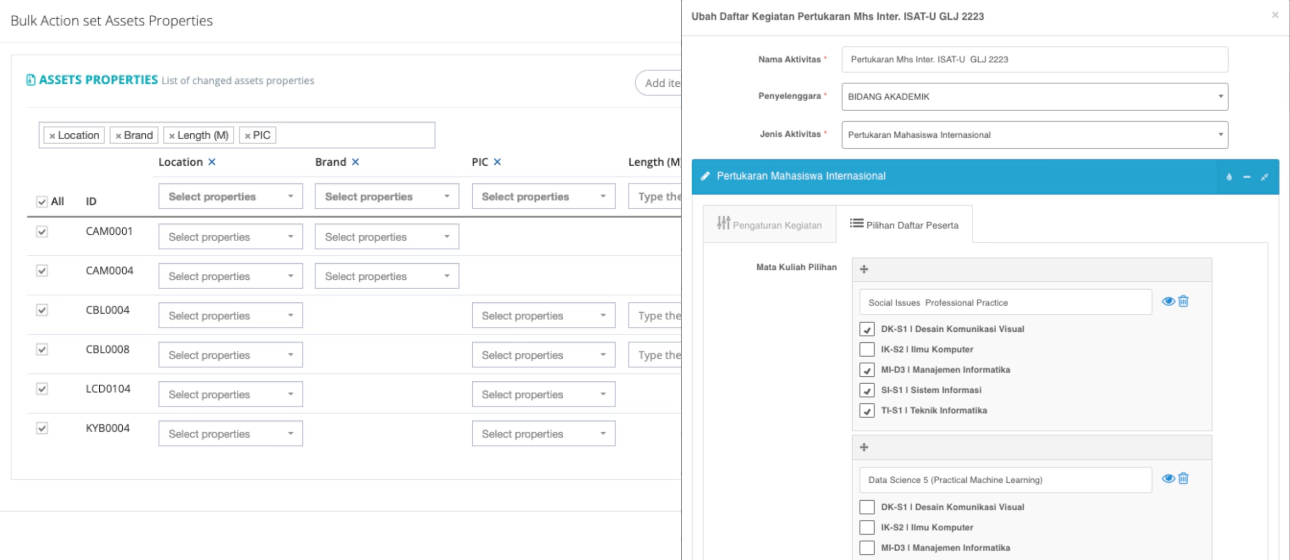Click eye icon beside Social Issues course
1290x560 pixels.
coord(1168,301)
